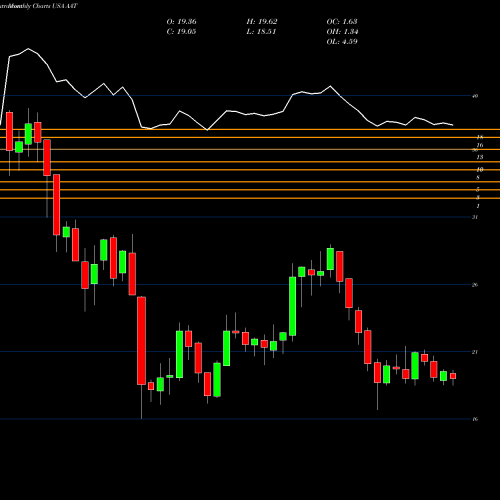The image size is (500, 500).
Task: Click the 'Monthly Charts USA AAT' title
Action: (42, 6)
